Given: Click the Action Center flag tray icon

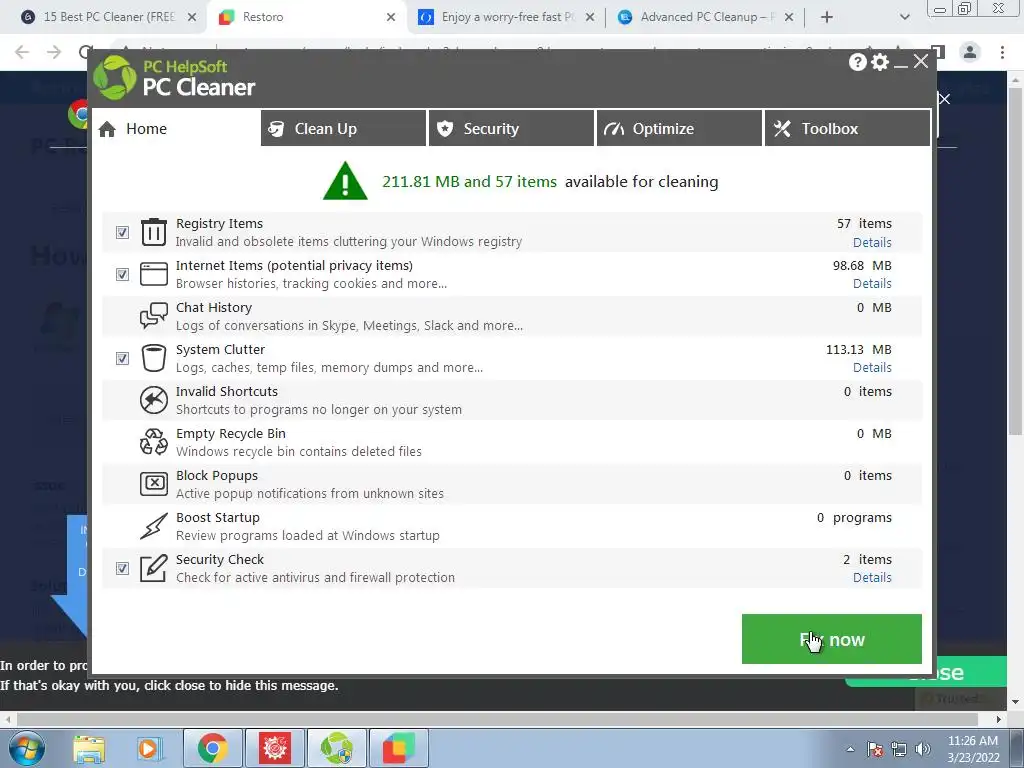Looking at the screenshot, I should (x=875, y=749).
